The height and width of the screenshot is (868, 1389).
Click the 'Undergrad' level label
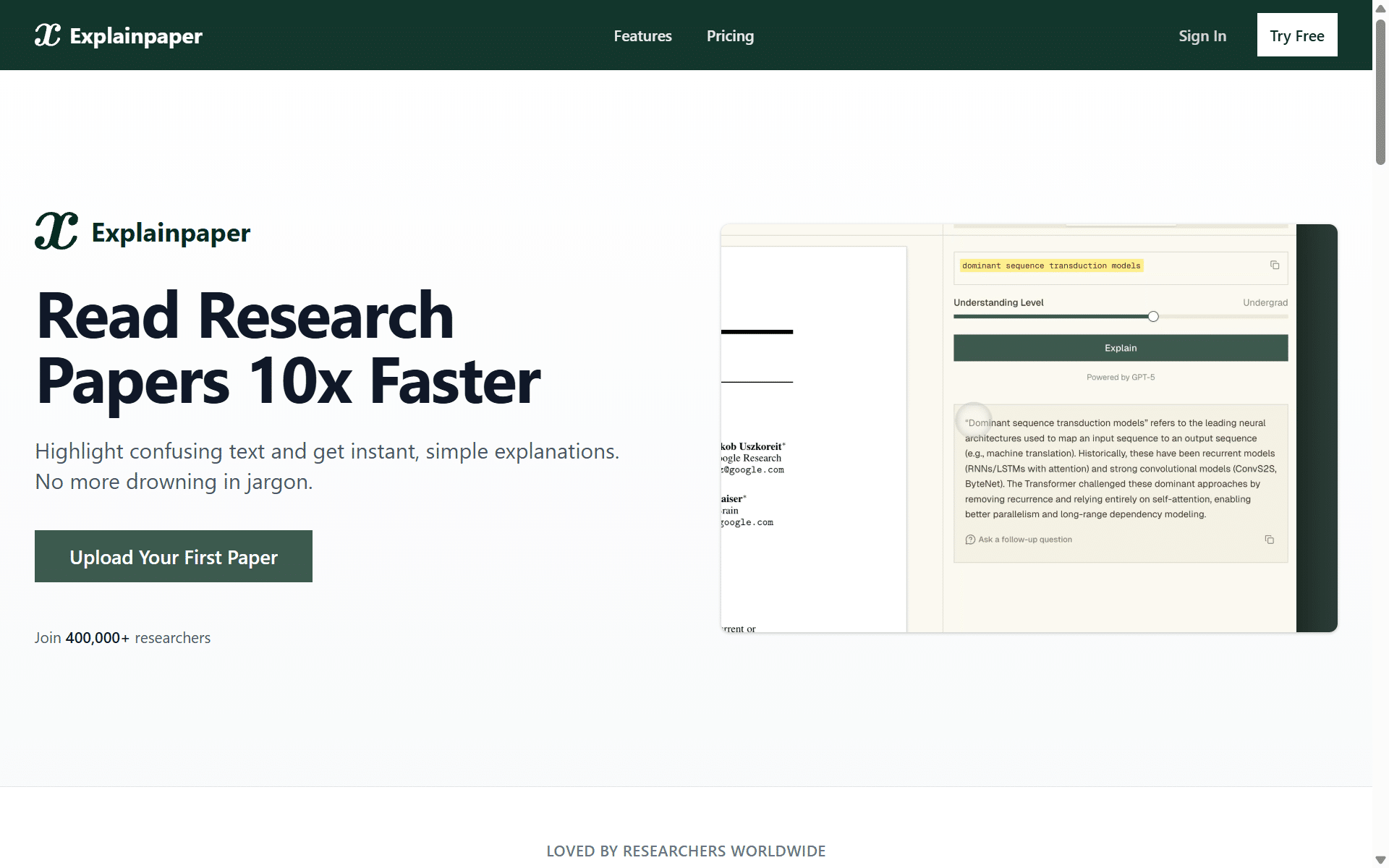click(x=1265, y=302)
